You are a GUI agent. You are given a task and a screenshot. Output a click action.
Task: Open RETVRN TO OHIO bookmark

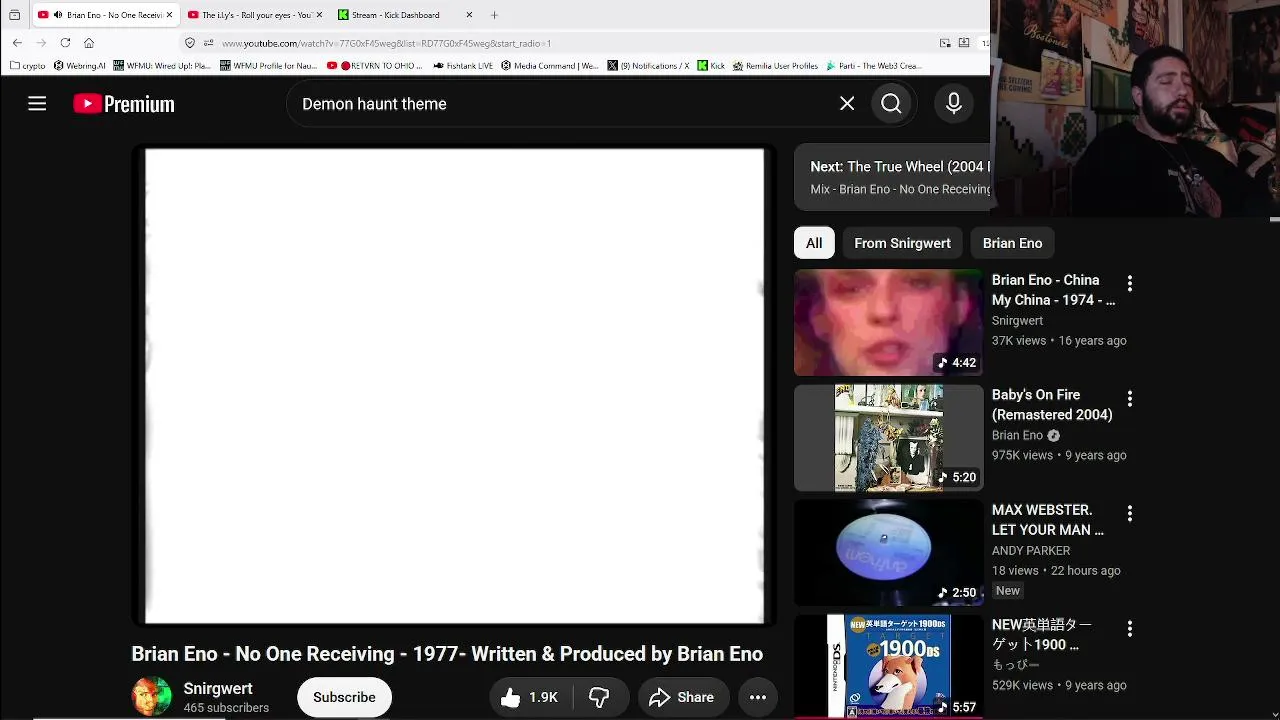(x=375, y=66)
